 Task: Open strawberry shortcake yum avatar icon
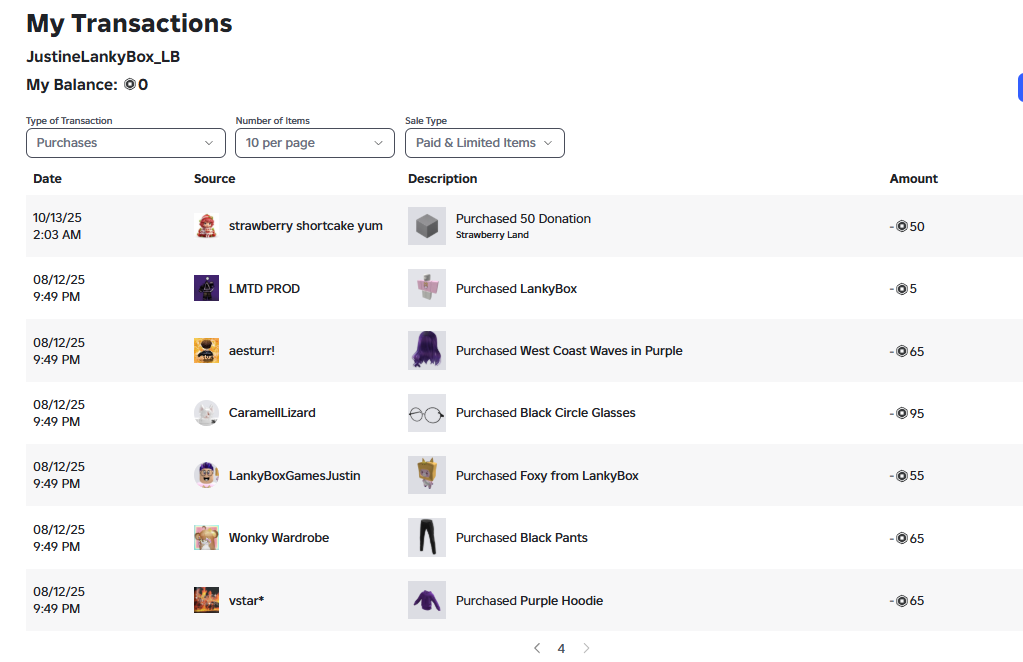click(206, 226)
